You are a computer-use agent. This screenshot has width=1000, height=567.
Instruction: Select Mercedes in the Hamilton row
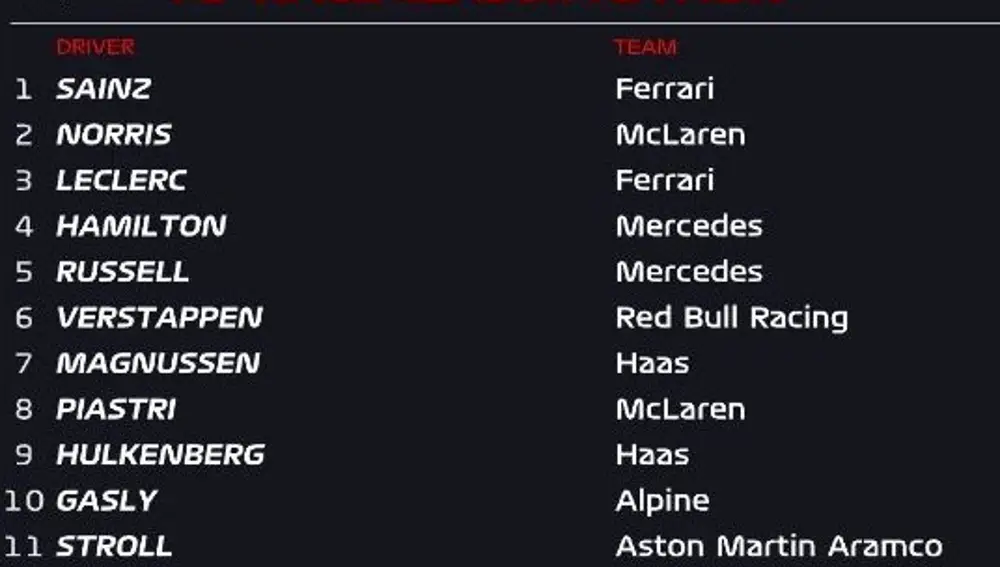[688, 226]
